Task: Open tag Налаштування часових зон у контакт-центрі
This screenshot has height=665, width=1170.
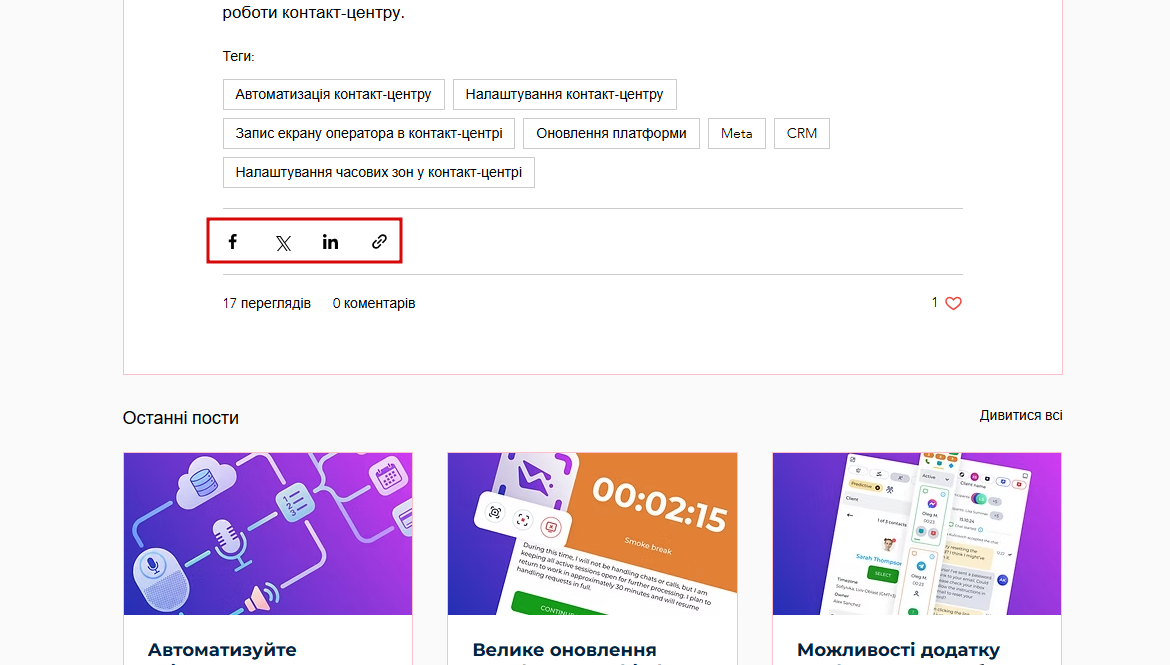Action: tap(378, 172)
